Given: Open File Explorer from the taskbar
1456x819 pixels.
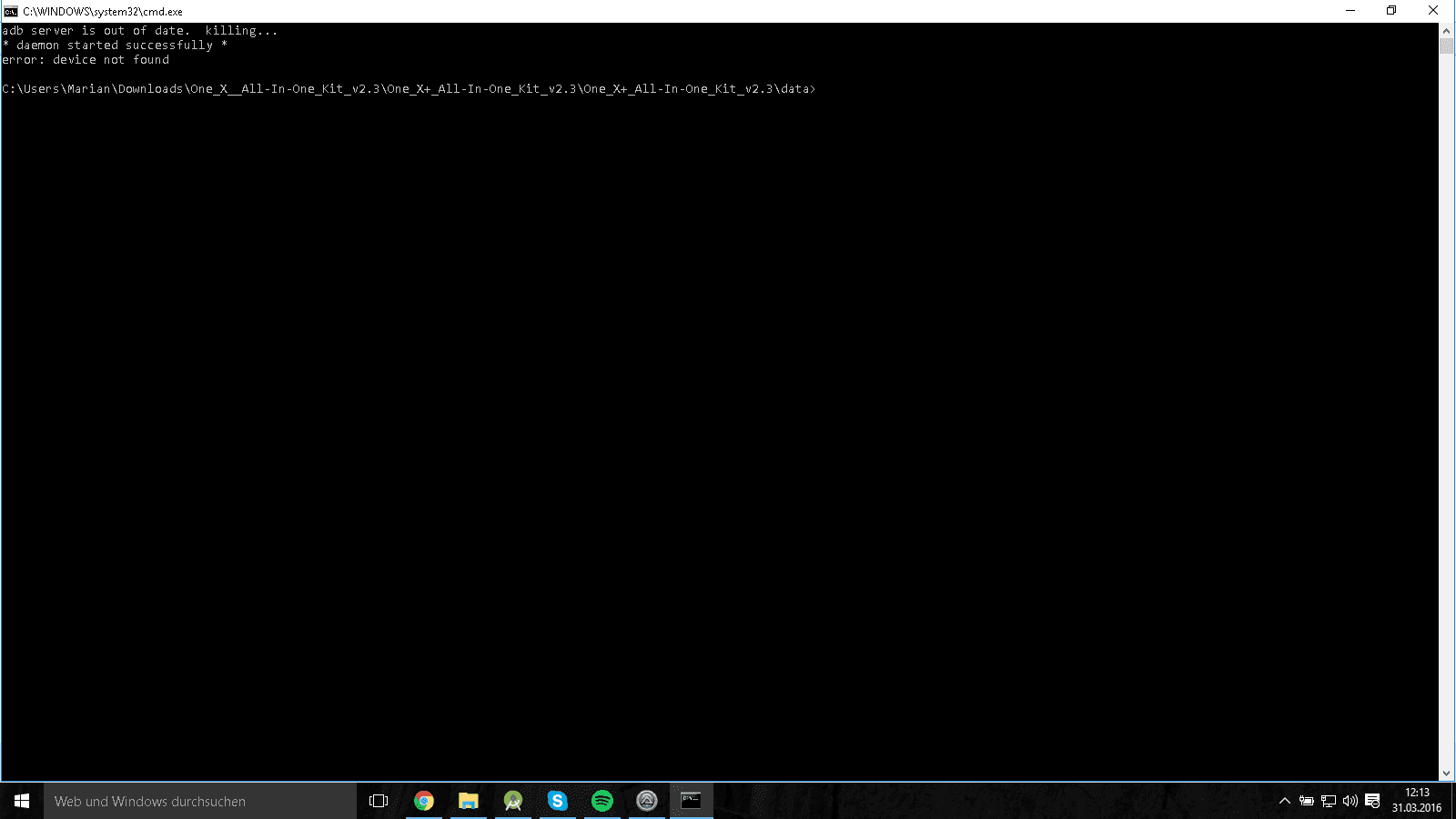Looking at the screenshot, I should click(469, 801).
